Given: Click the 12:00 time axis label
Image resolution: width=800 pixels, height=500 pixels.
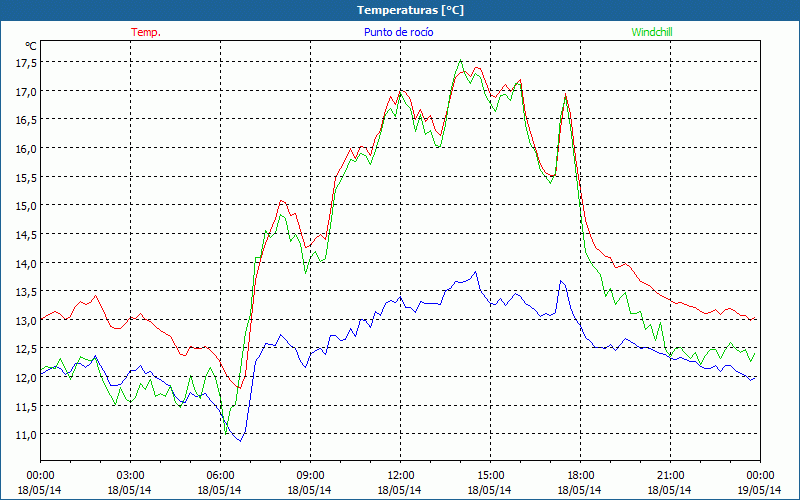Looking at the screenshot, I should [x=401, y=476].
